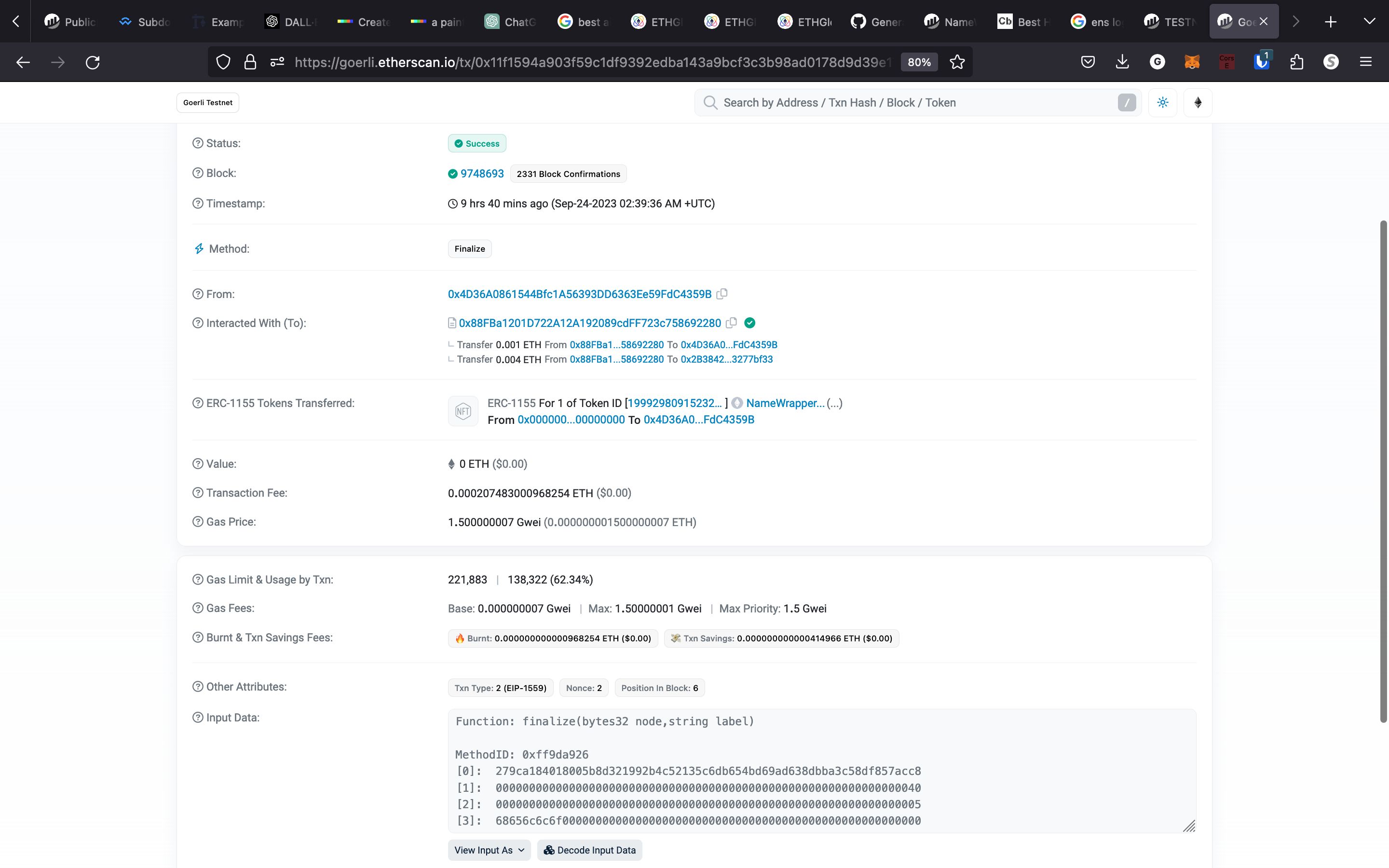Switch to the Best H tab
Viewport: 1389px width, 868px height.
click(x=1024, y=22)
